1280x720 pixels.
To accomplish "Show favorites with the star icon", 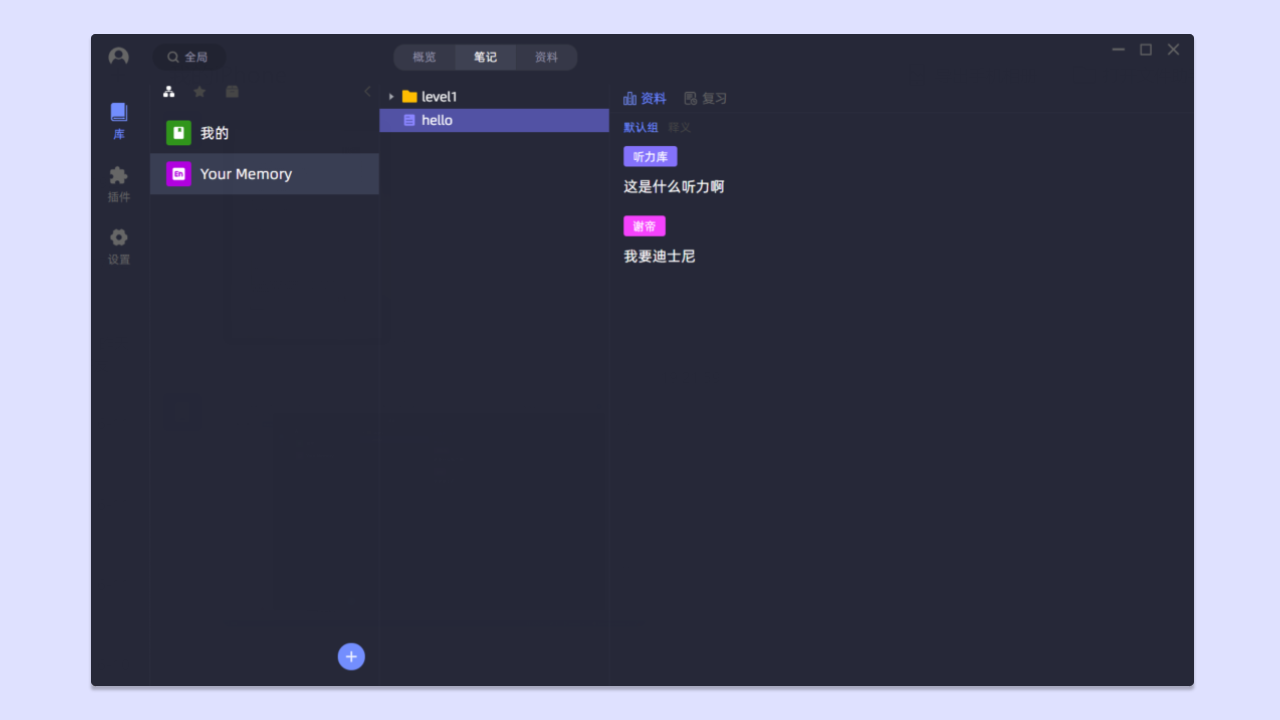I will (x=200, y=92).
